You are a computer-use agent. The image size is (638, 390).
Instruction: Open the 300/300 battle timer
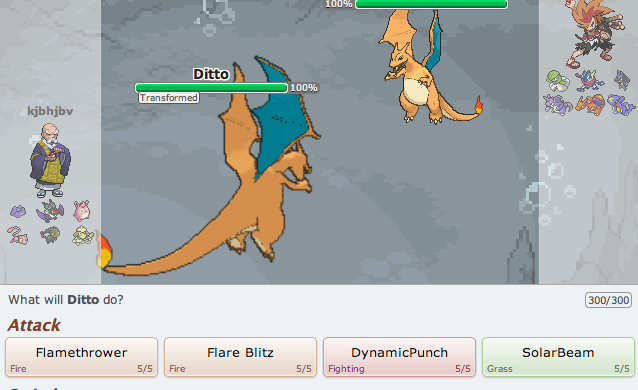608,300
